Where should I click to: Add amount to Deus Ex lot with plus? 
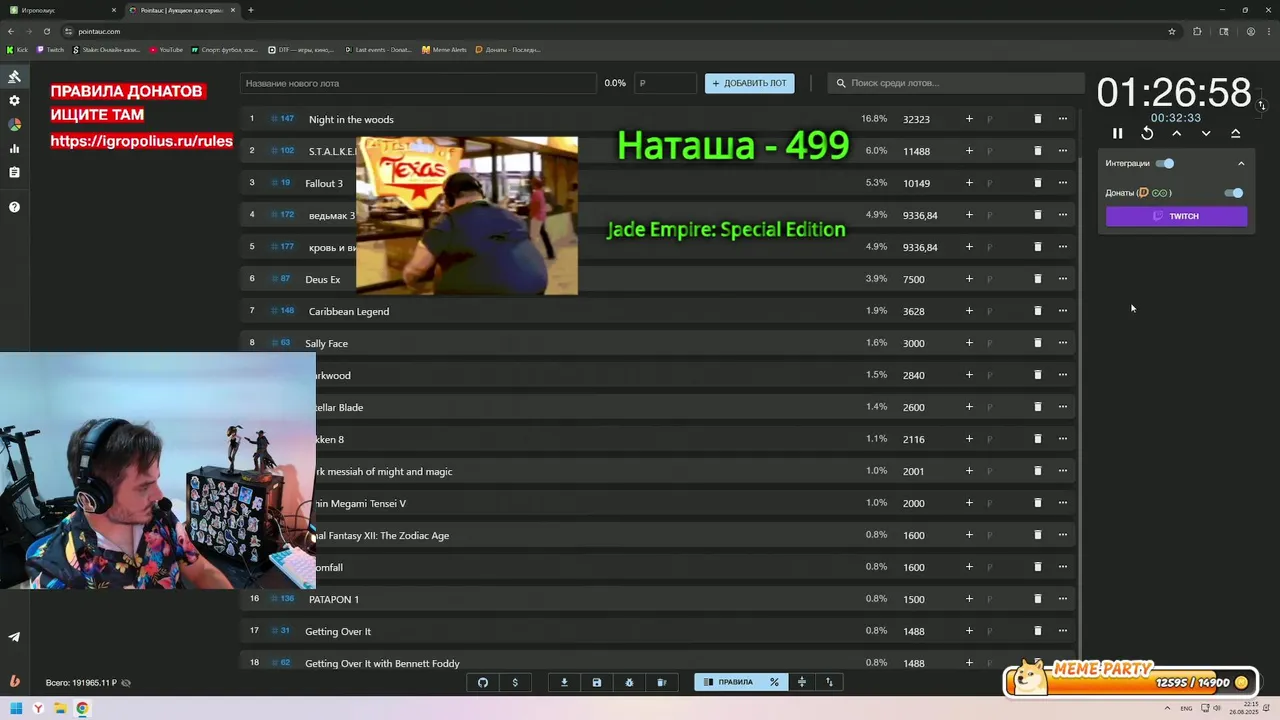coord(969,279)
